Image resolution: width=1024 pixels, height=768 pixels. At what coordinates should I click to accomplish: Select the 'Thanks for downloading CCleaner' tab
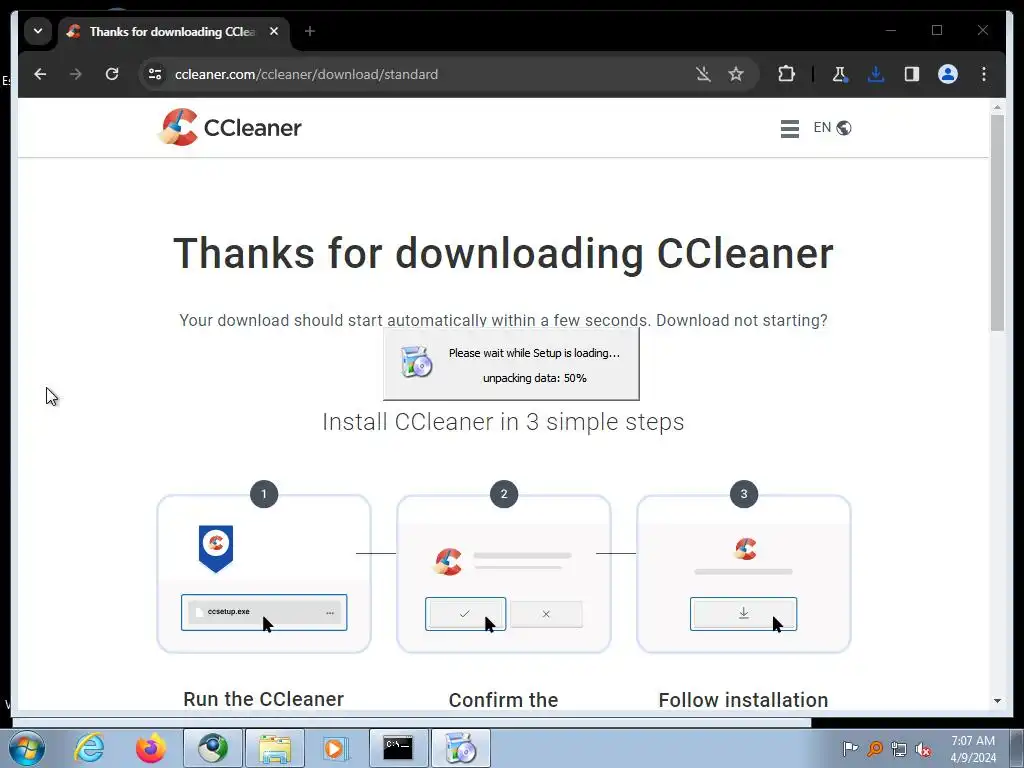pyautogui.click(x=172, y=31)
